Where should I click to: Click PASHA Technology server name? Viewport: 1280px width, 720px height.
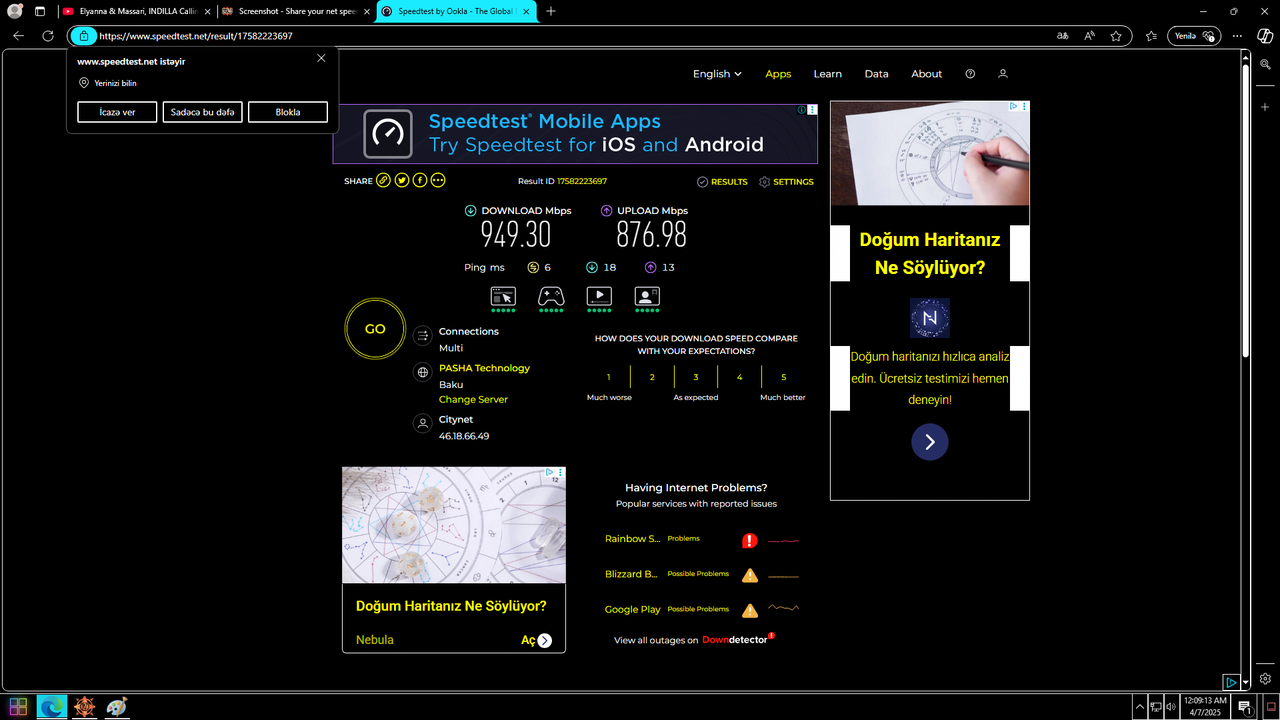[x=484, y=368]
